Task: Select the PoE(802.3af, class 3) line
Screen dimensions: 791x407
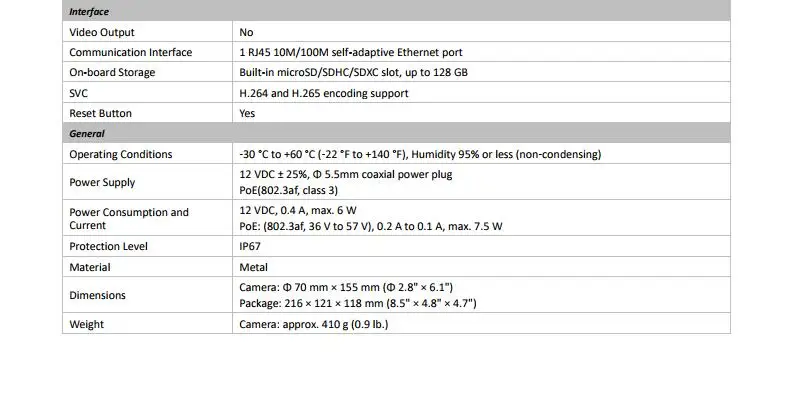Action: pos(289,191)
